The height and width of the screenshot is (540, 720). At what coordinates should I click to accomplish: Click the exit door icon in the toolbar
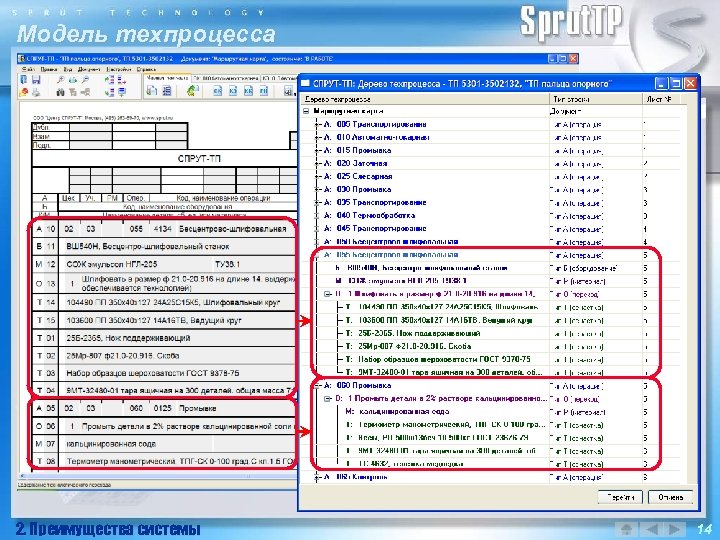[23, 79]
